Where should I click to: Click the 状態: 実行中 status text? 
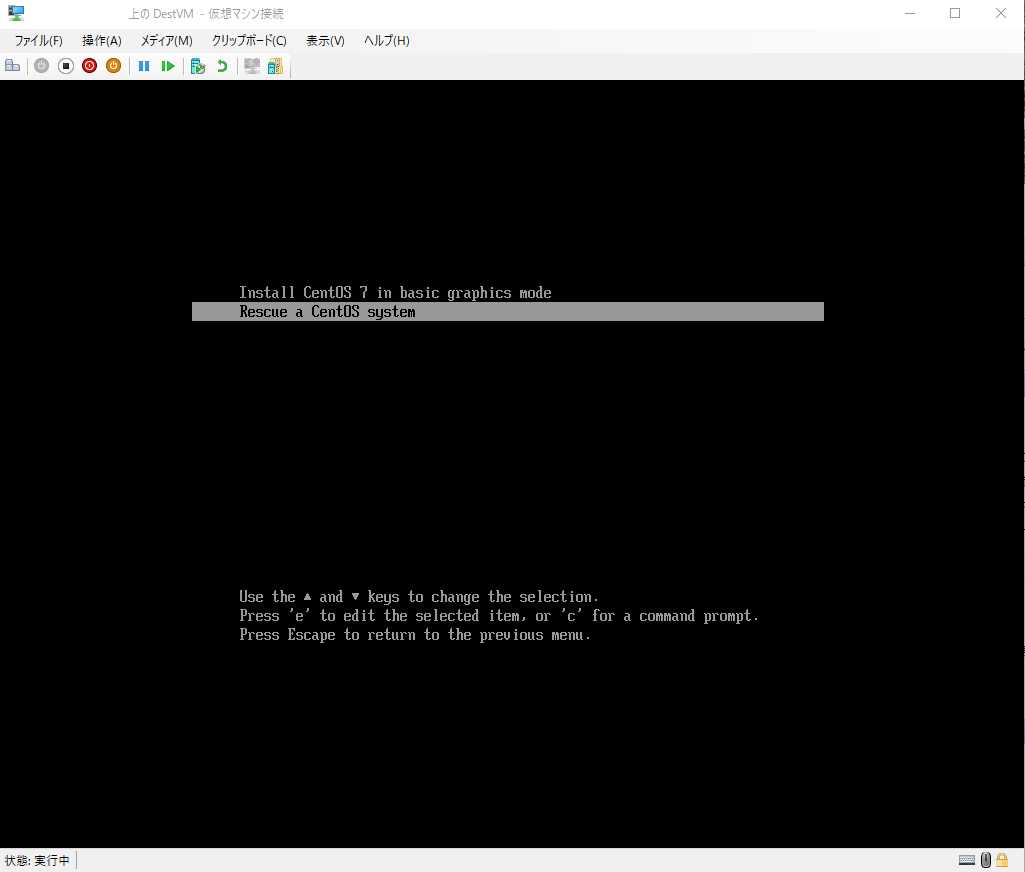(36, 860)
